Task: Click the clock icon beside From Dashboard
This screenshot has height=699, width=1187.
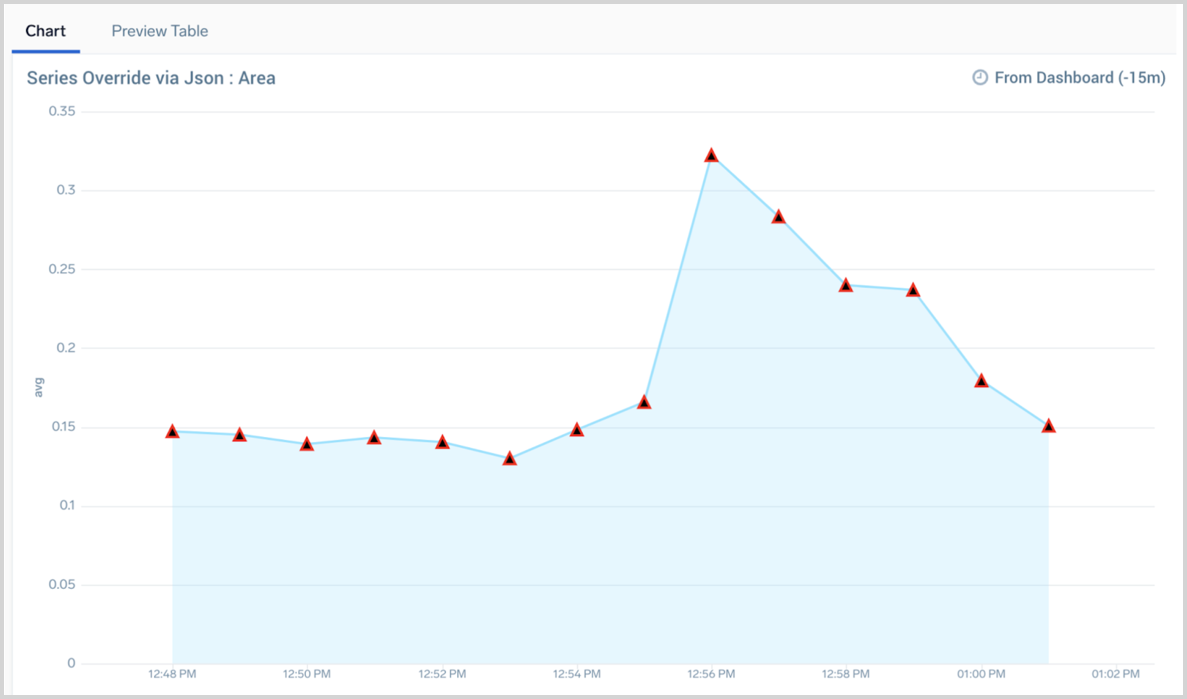Action: click(980, 77)
